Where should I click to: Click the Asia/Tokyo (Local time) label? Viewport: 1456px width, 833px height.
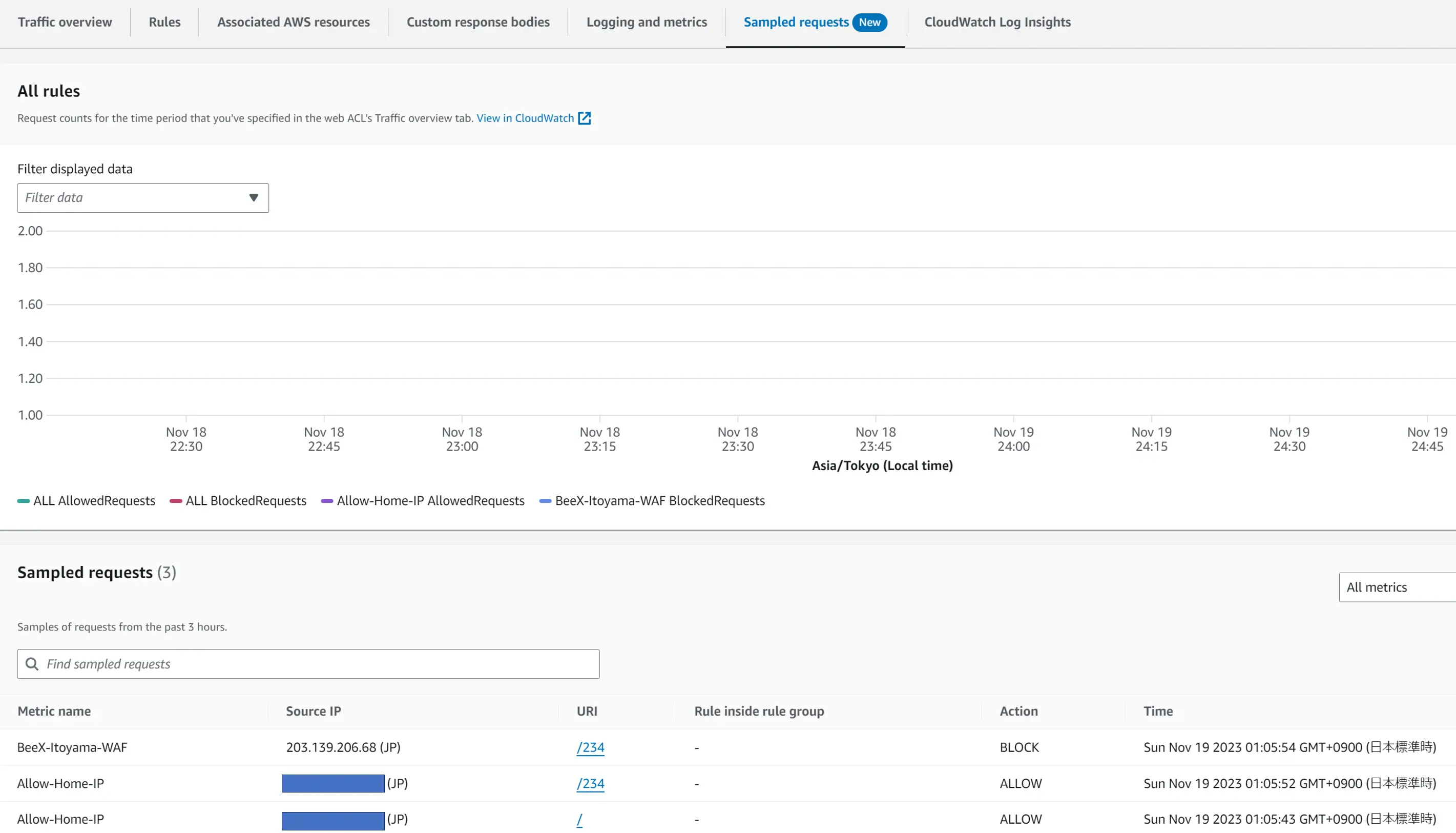882,465
